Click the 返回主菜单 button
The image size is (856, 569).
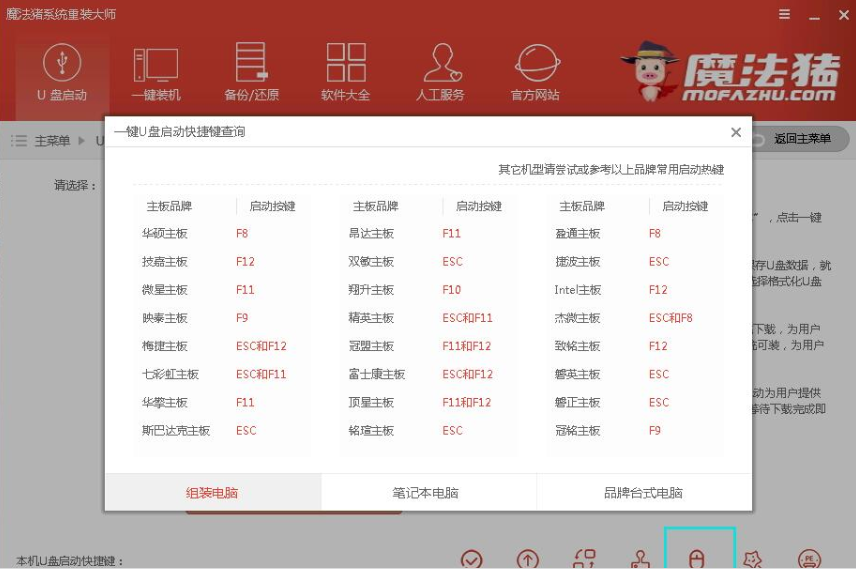pyautogui.click(x=801, y=139)
